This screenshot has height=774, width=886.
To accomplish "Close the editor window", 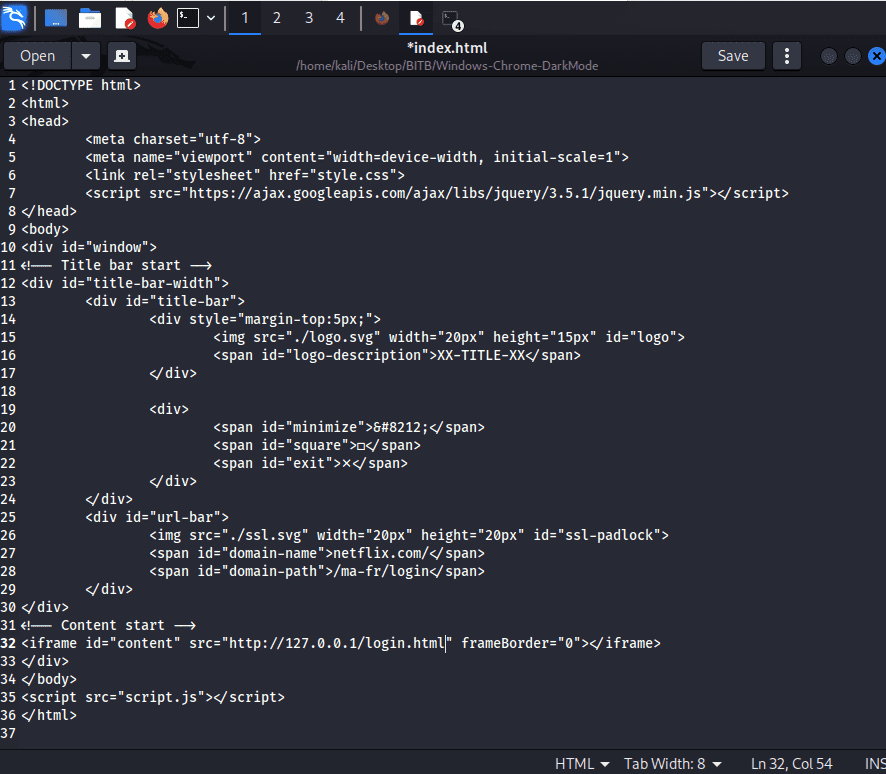I will tap(876, 56).
